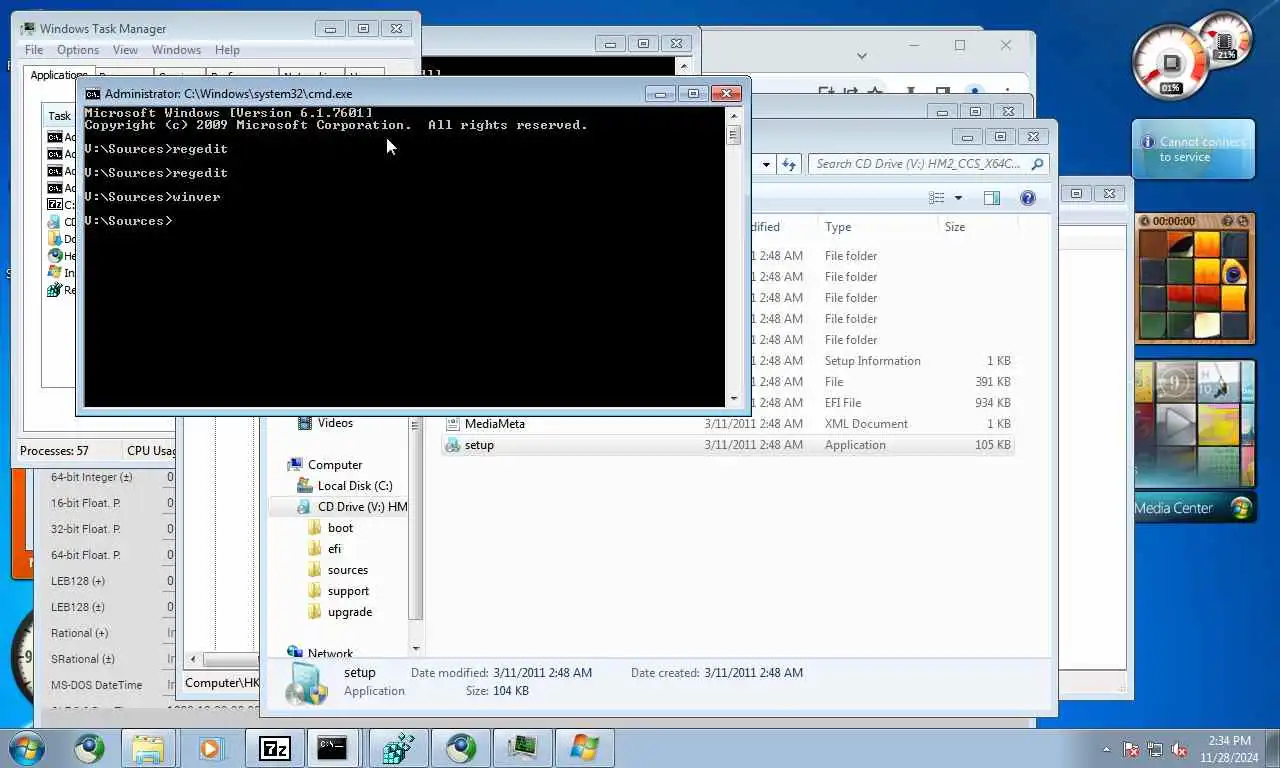Click the cmd window scroll-down arrow
The image size is (1280, 768).
pos(733,398)
